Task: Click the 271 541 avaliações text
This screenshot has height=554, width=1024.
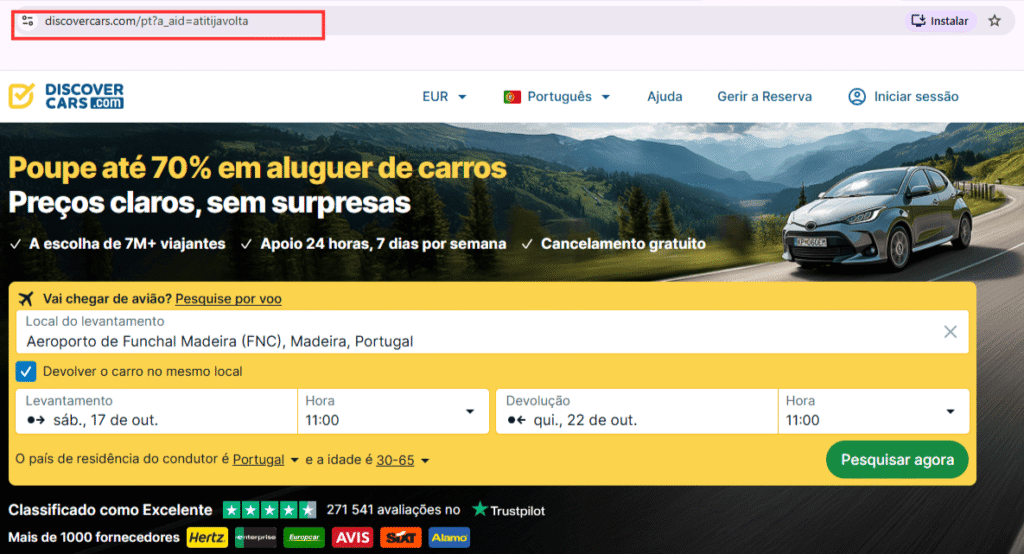Action: (x=393, y=510)
